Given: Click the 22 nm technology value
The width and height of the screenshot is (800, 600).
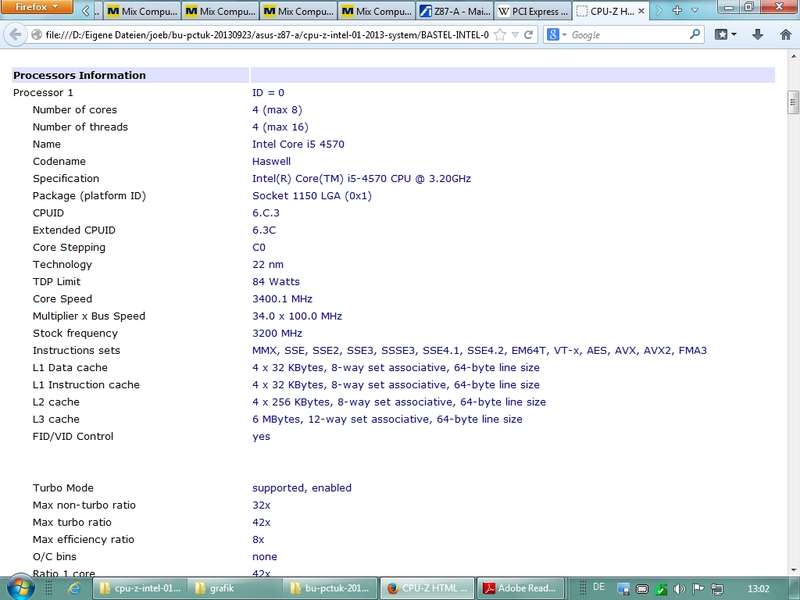Looking at the screenshot, I should pos(268,264).
